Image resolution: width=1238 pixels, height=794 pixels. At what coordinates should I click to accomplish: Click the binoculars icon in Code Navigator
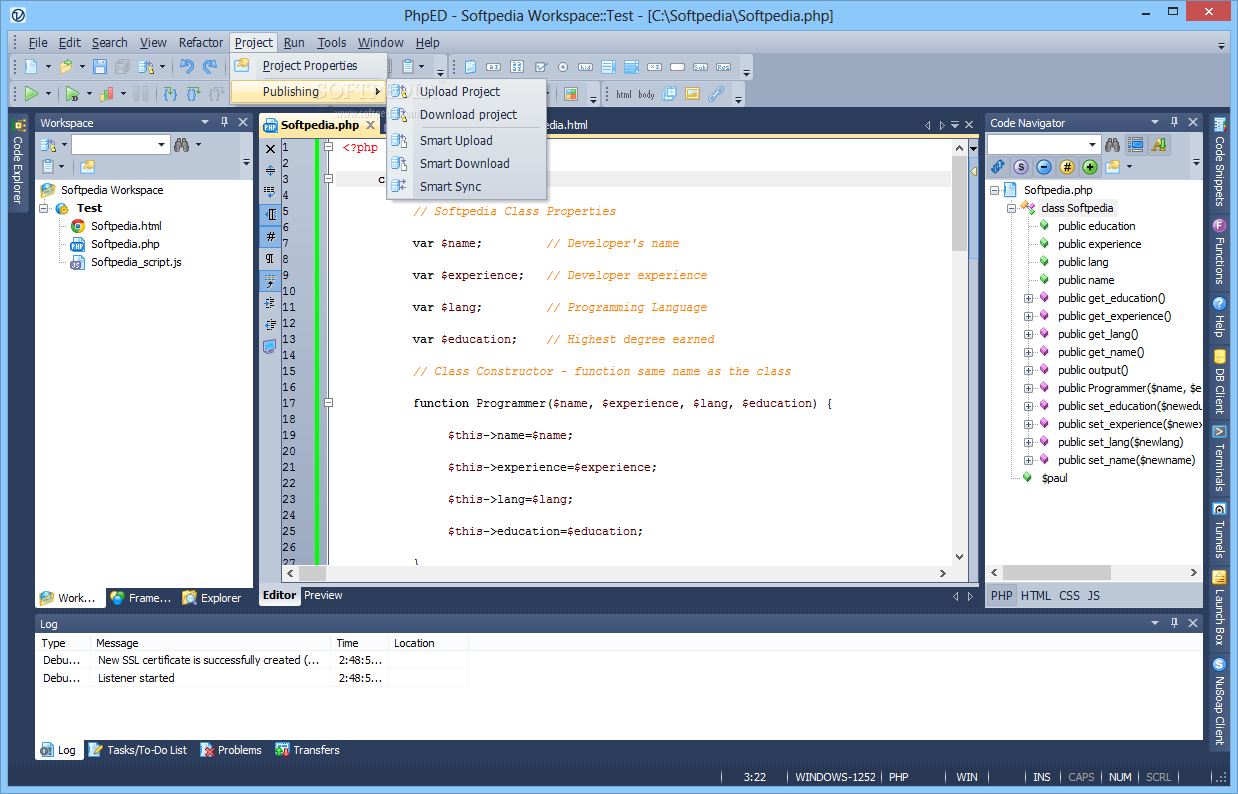tap(1113, 145)
